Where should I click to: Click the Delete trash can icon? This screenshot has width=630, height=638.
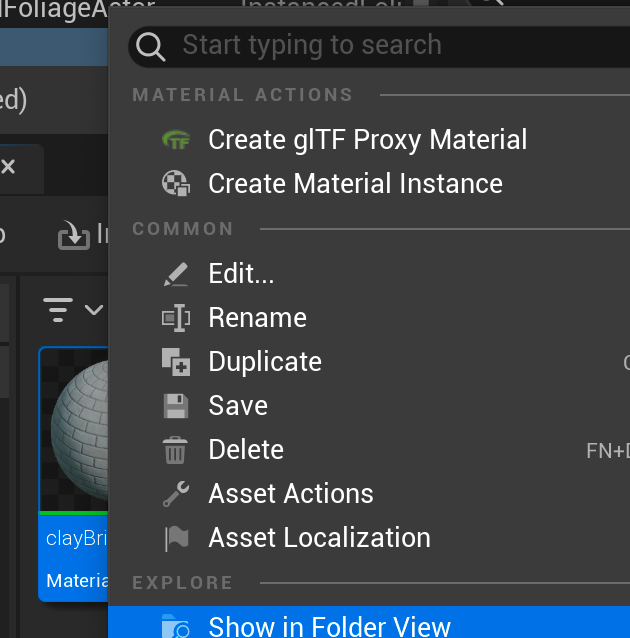(176, 450)
